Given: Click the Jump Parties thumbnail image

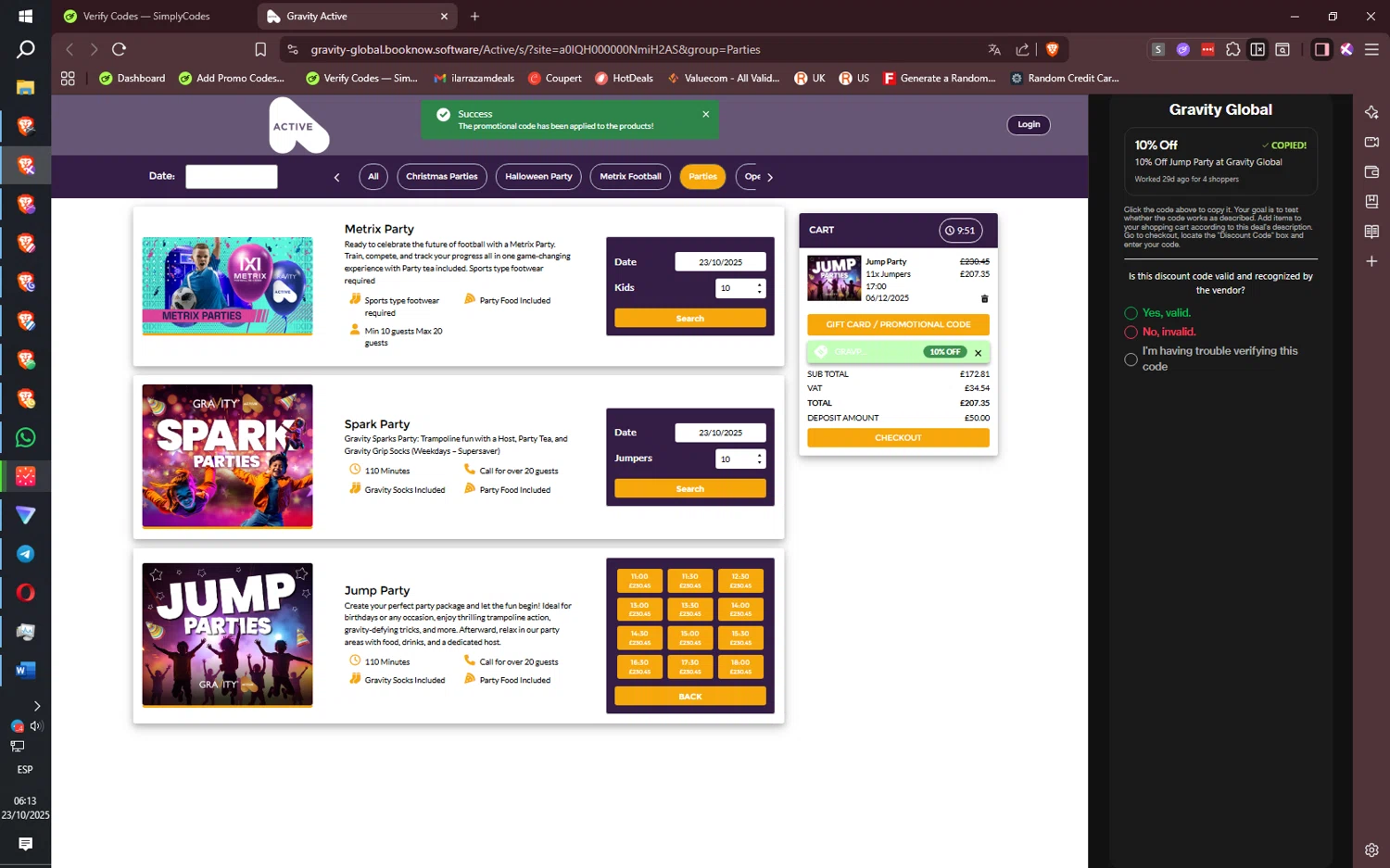Looking at the screenshot, I should tap(227, 635).
